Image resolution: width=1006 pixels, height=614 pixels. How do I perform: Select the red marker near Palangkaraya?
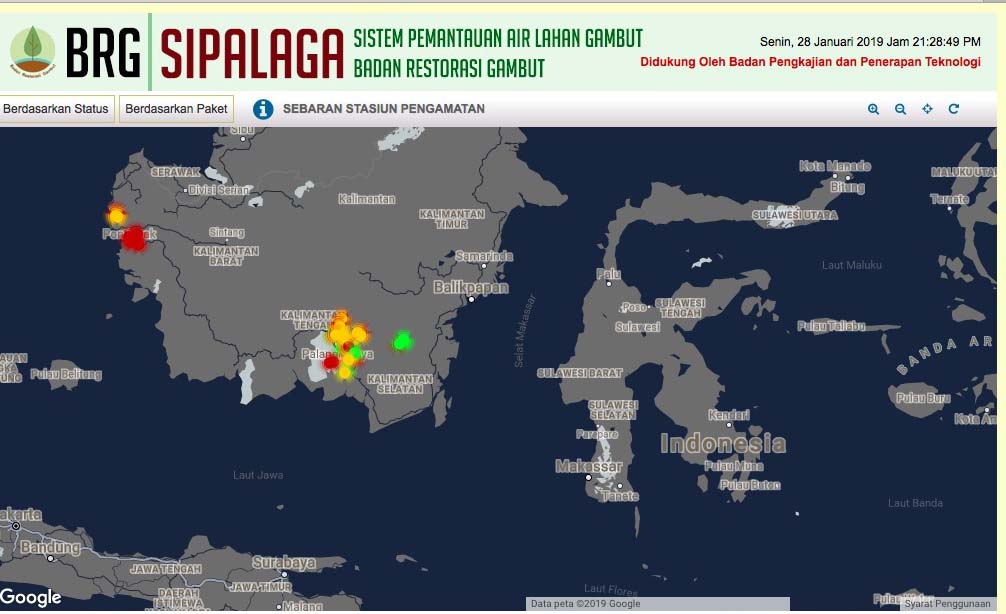point(331,362)
